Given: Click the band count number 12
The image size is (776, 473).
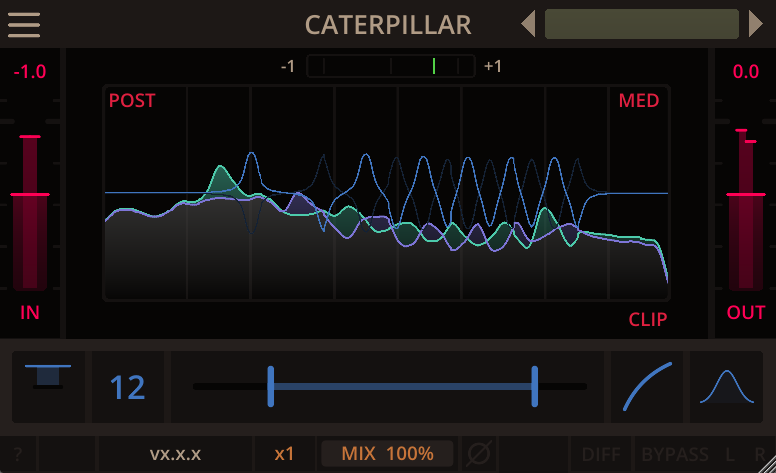Looking at the screenshot, I should pyautogui.click(x=127, y=387).
